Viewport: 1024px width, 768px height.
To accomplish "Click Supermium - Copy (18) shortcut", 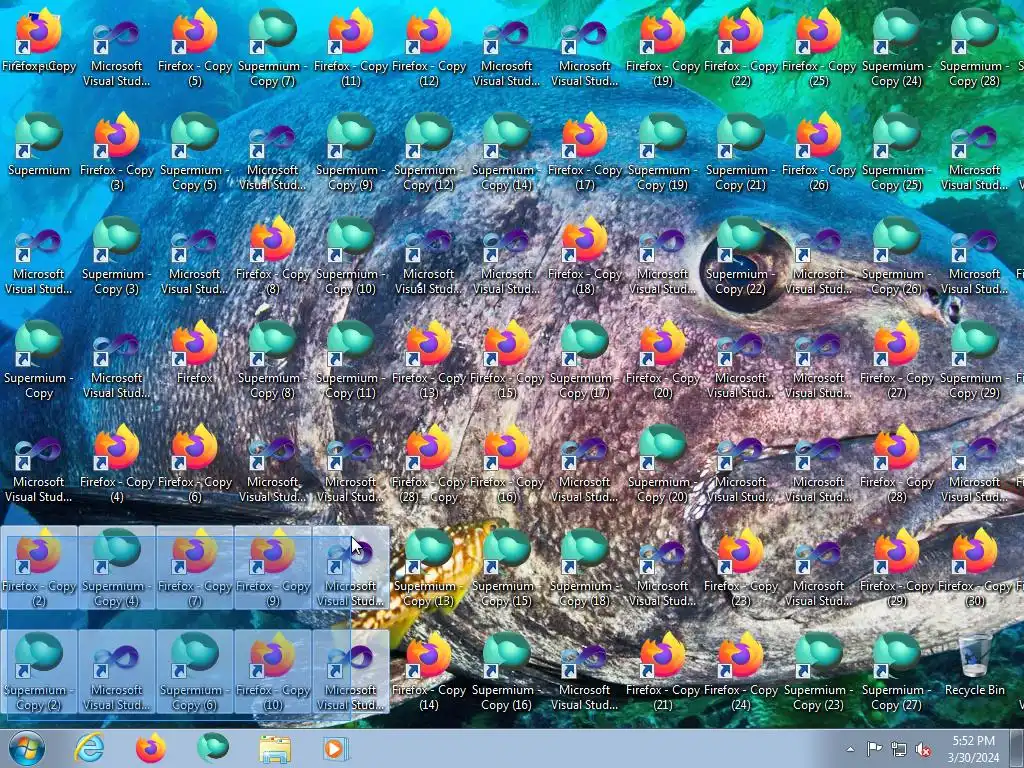I will [584, 568].
